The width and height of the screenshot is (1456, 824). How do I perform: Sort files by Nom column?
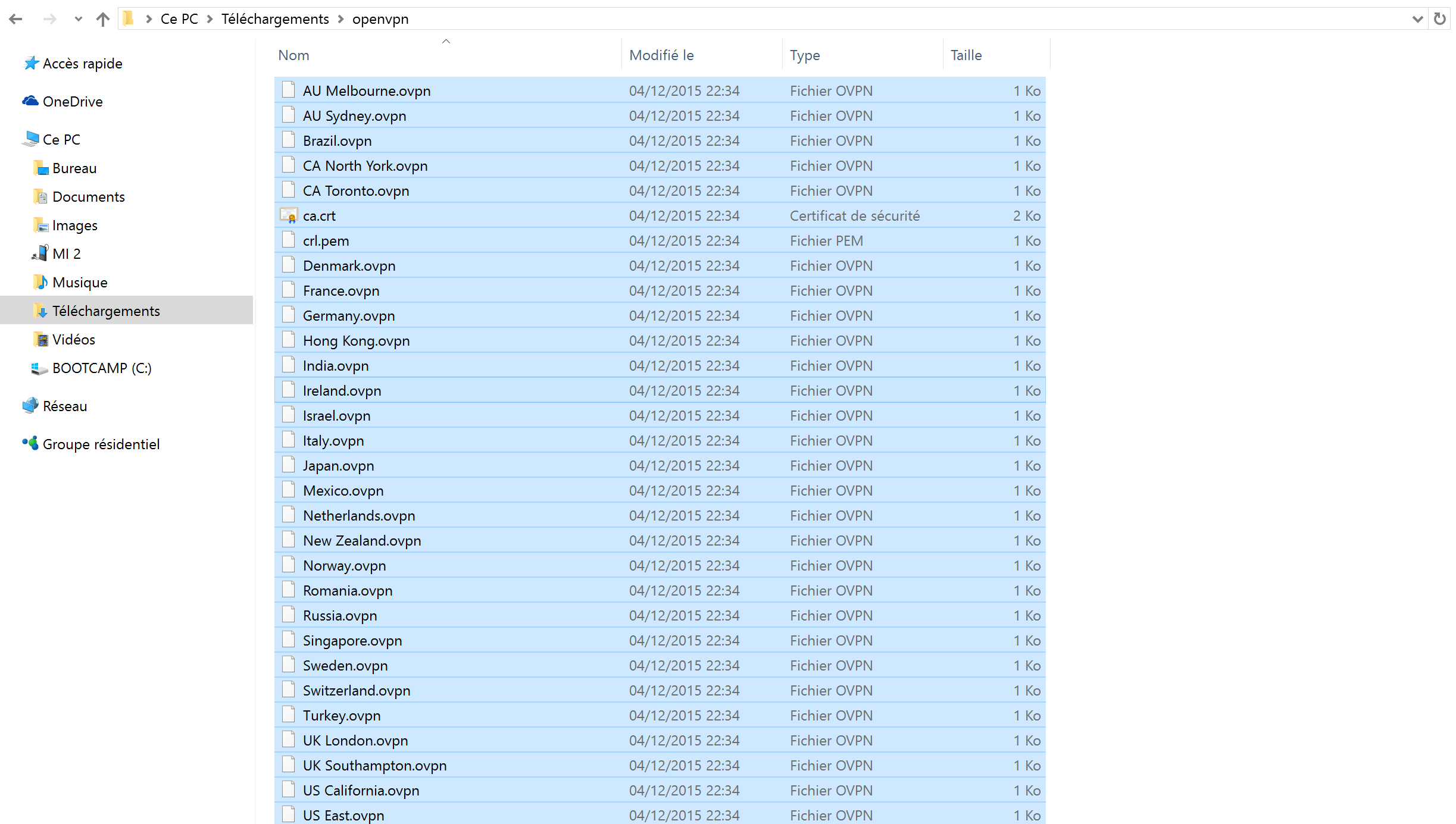coord(448,55)
